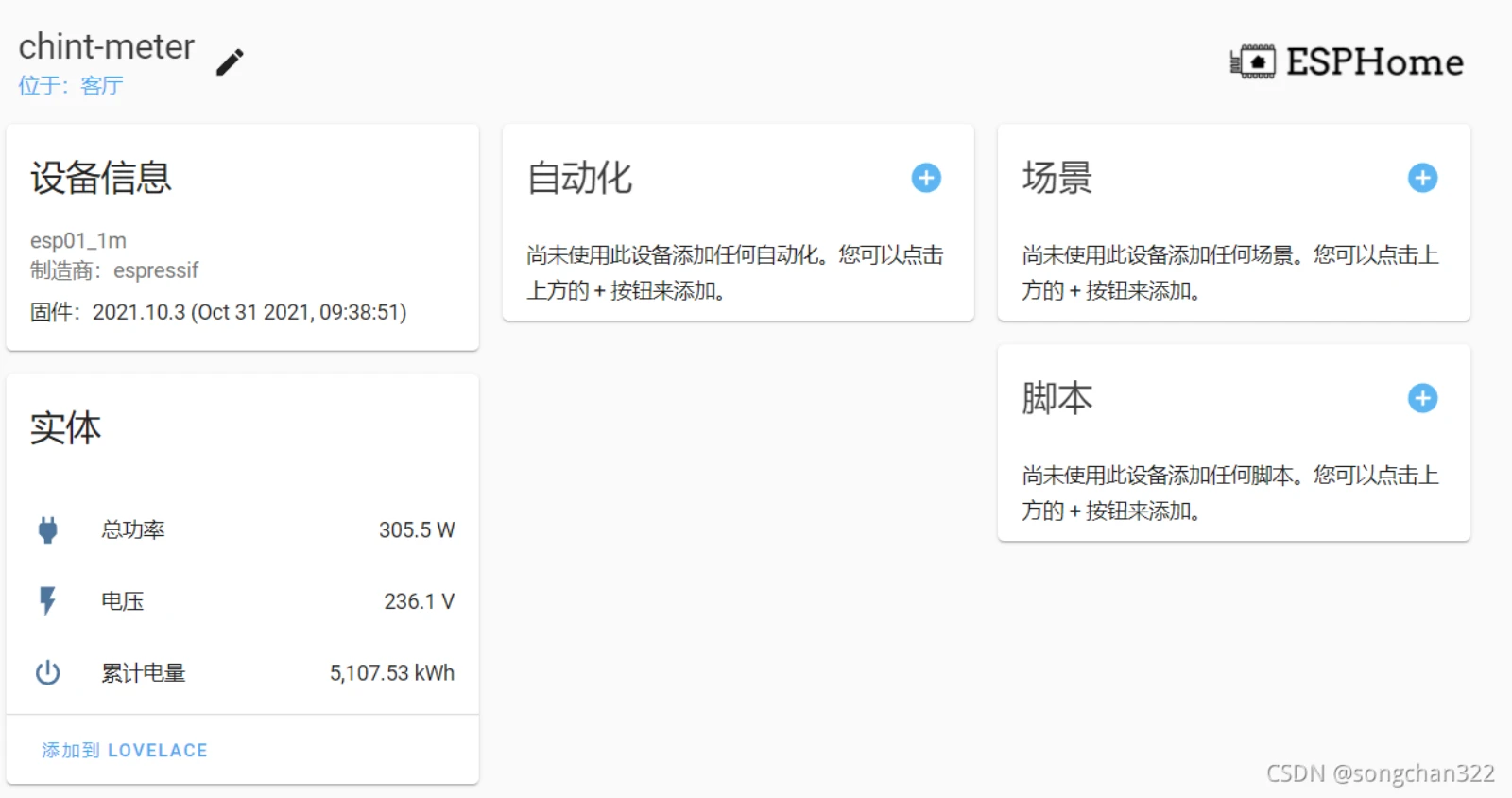The height and width of the screenshot is (798, 1512).
Task: Add a new scene with plus icon
Action: pyautogui.click(x=1422, y=178)
